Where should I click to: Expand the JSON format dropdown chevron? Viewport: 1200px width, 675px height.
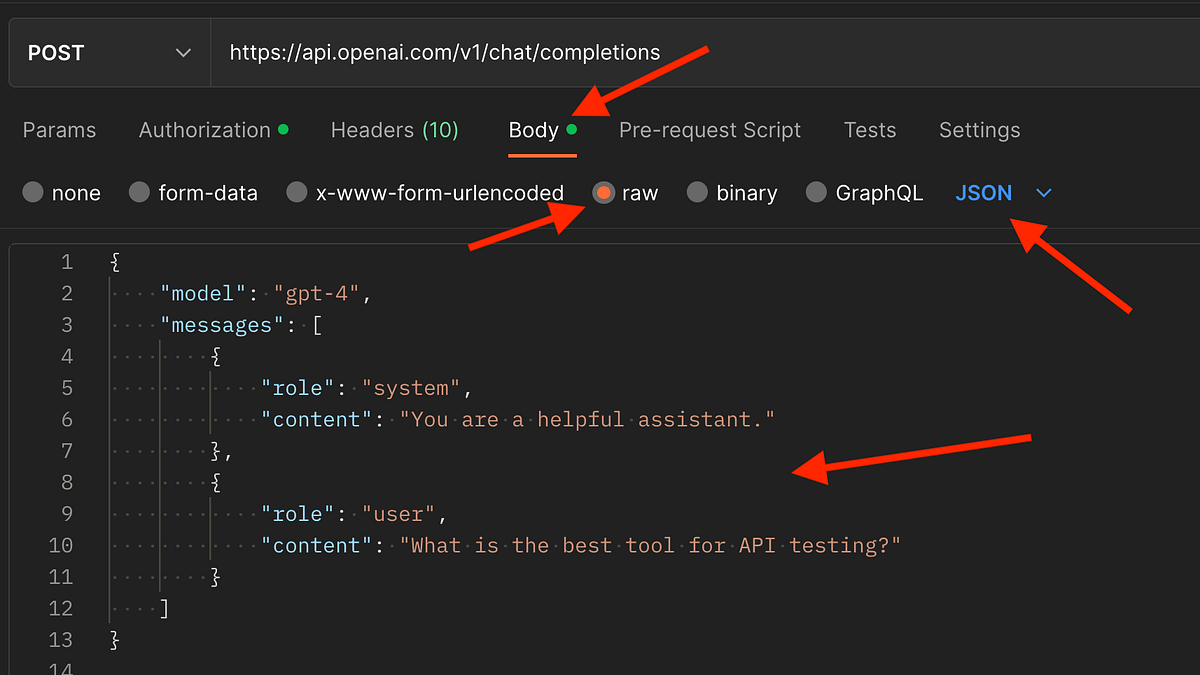[1044, 193]
